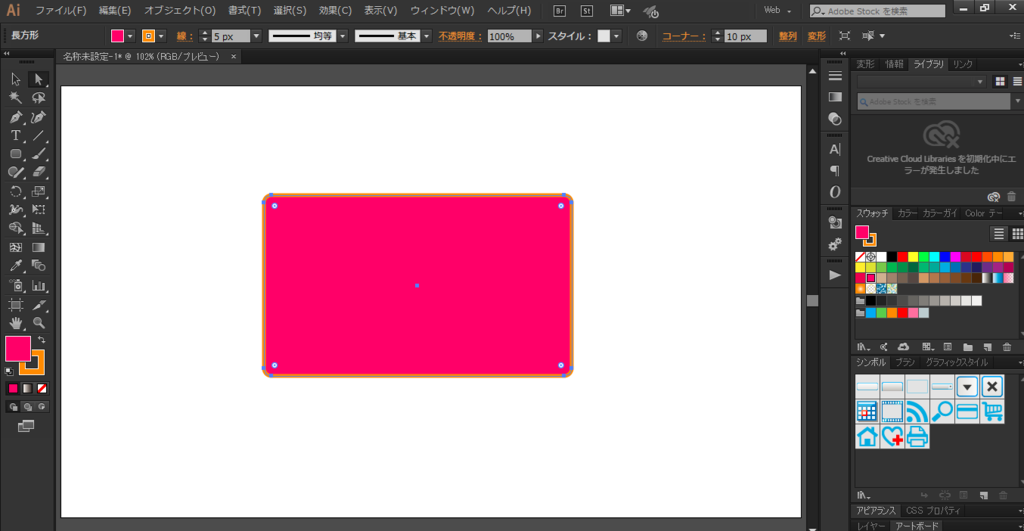The height and width of the screenshot is (531, 1024).
Task: Select the Lasso tool
Action: [38, 98]
